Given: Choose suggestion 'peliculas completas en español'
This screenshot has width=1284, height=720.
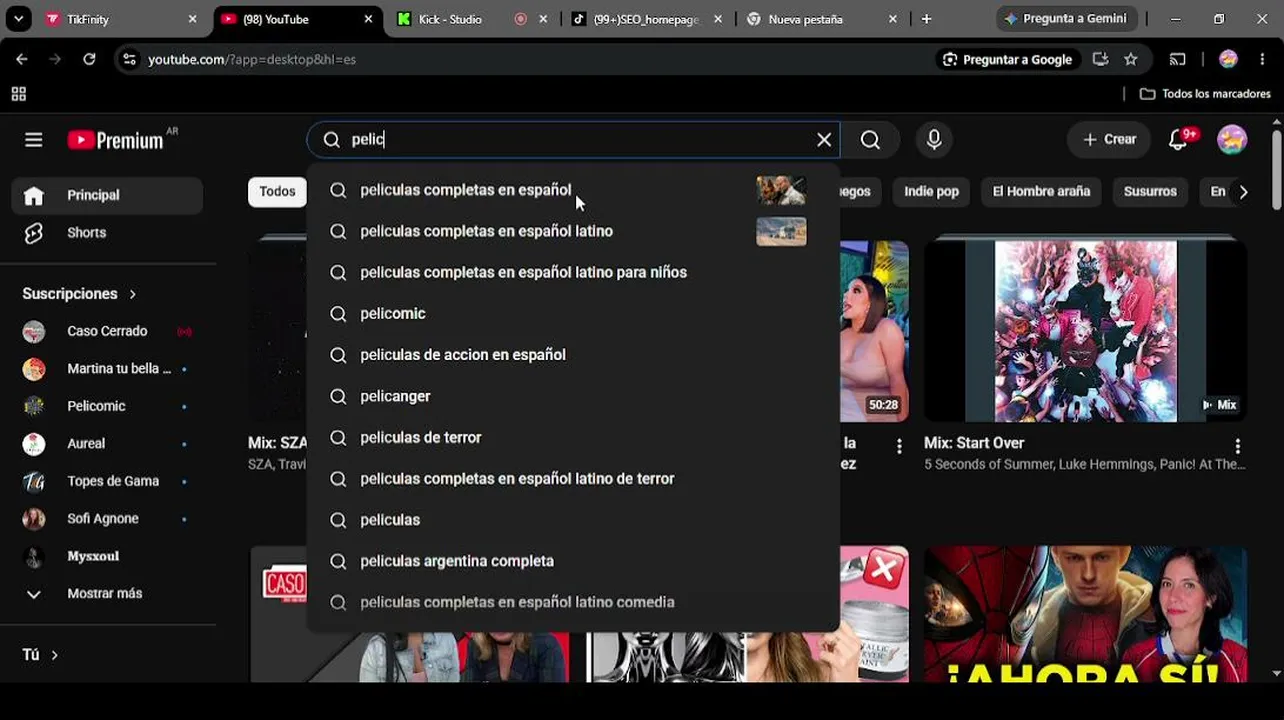Looking at the screenshot, I should point(573,190).
